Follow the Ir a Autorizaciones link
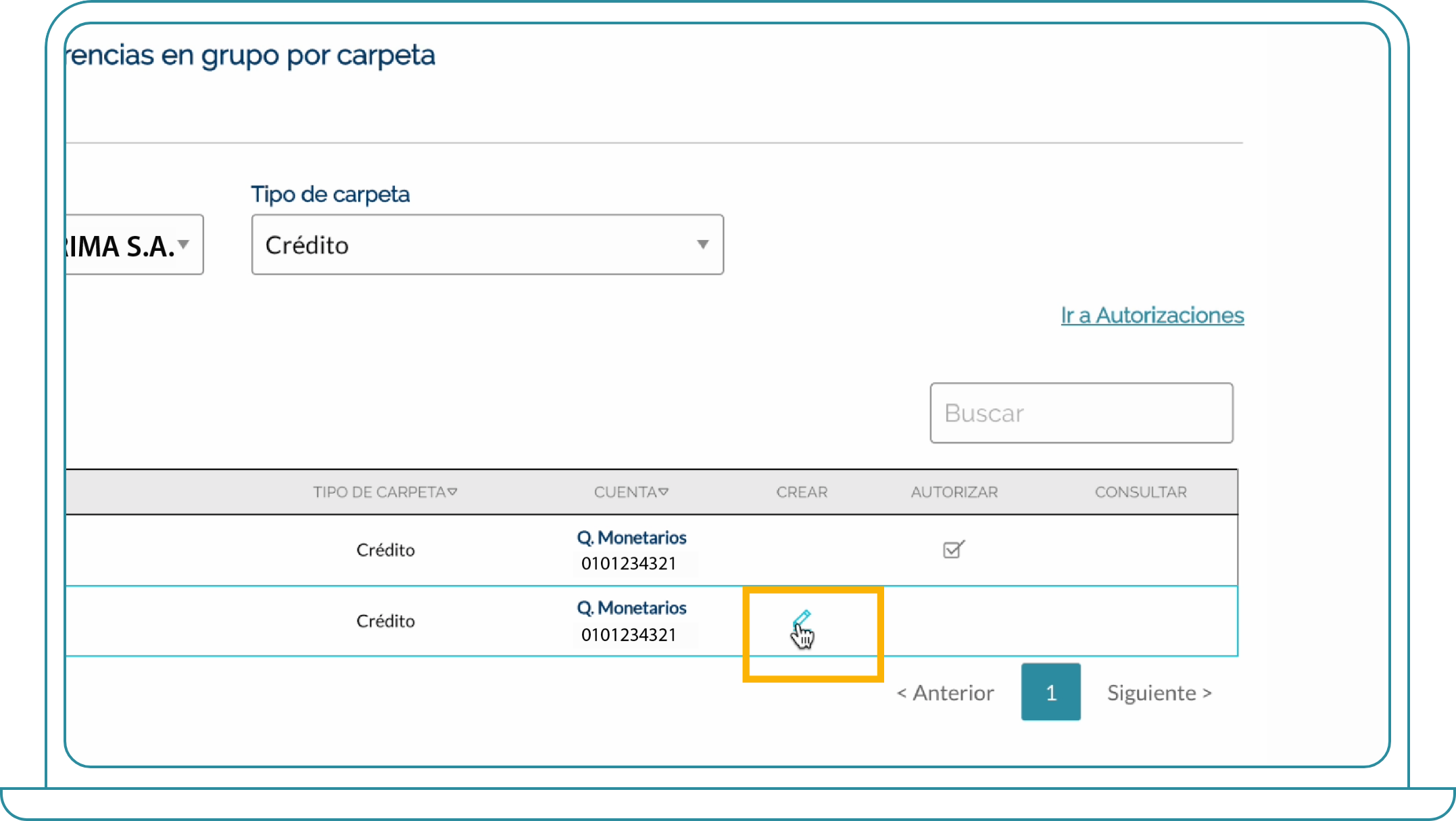 [x=1152, y=315]
